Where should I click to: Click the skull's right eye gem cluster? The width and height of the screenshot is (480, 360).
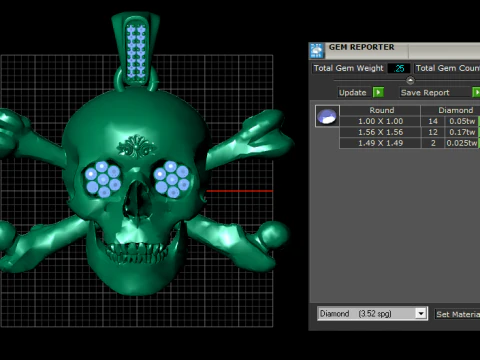coord(172,179)
